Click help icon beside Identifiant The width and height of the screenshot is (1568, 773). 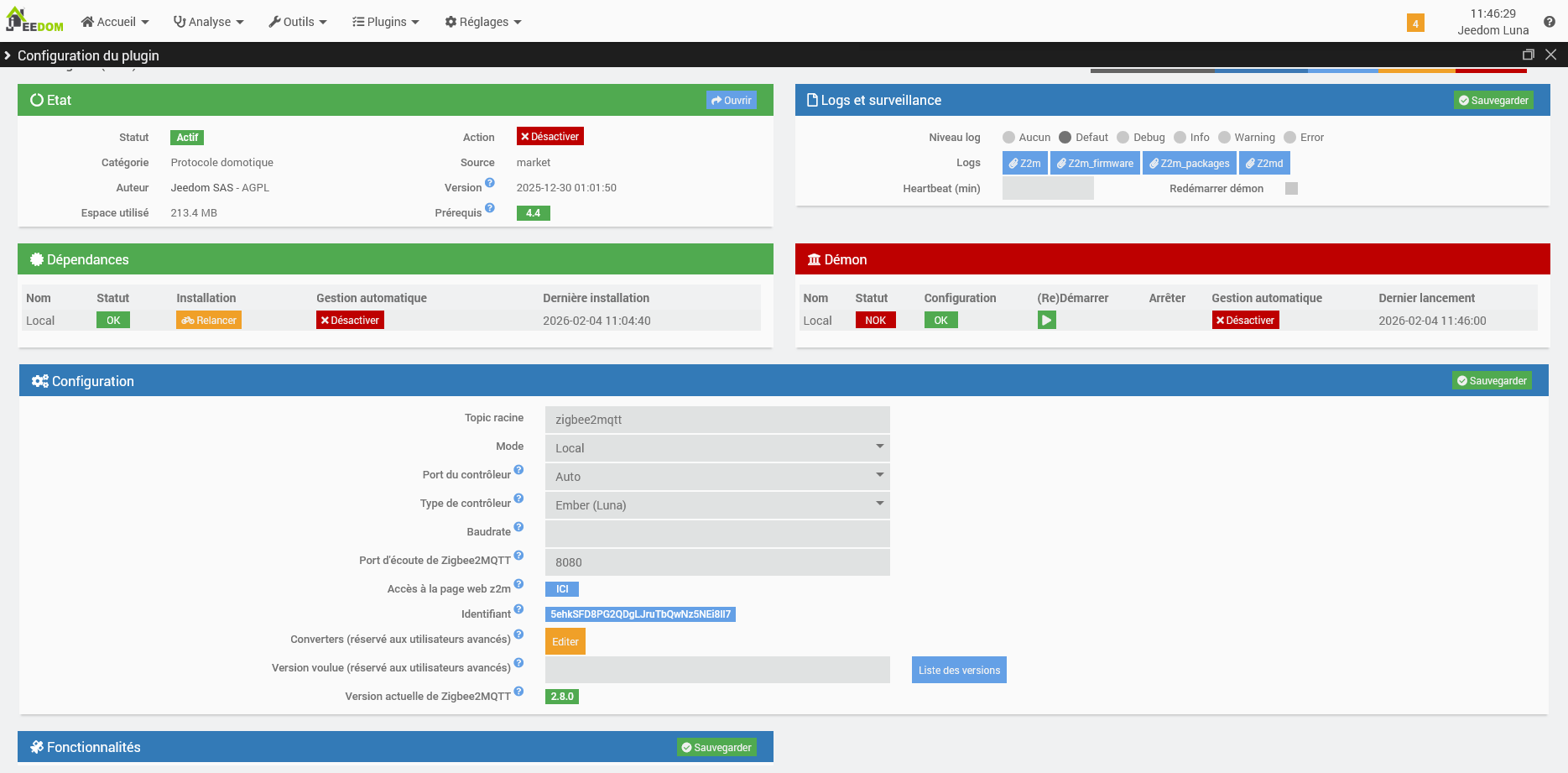coord(518,609)
